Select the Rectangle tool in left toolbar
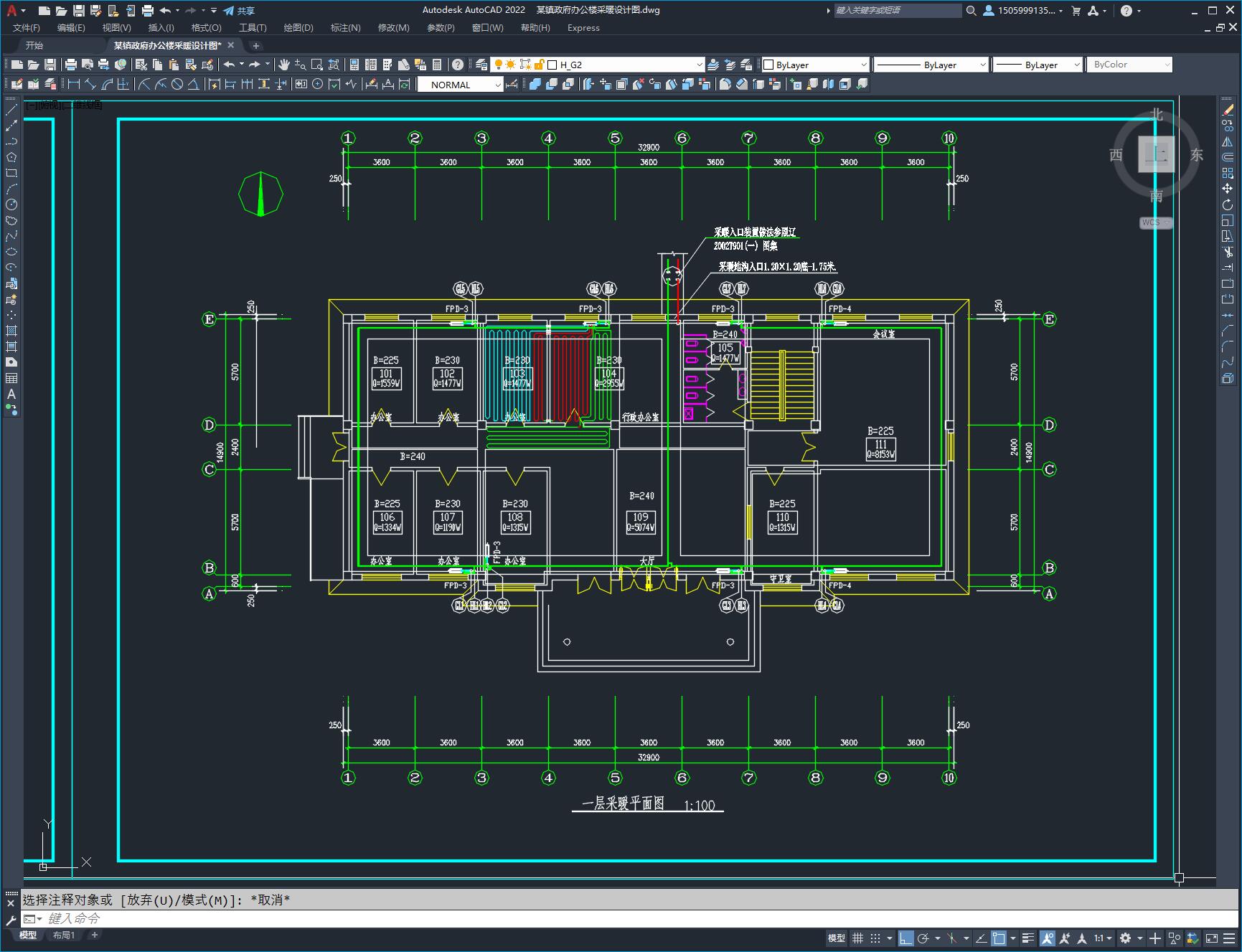 point(11,173)
